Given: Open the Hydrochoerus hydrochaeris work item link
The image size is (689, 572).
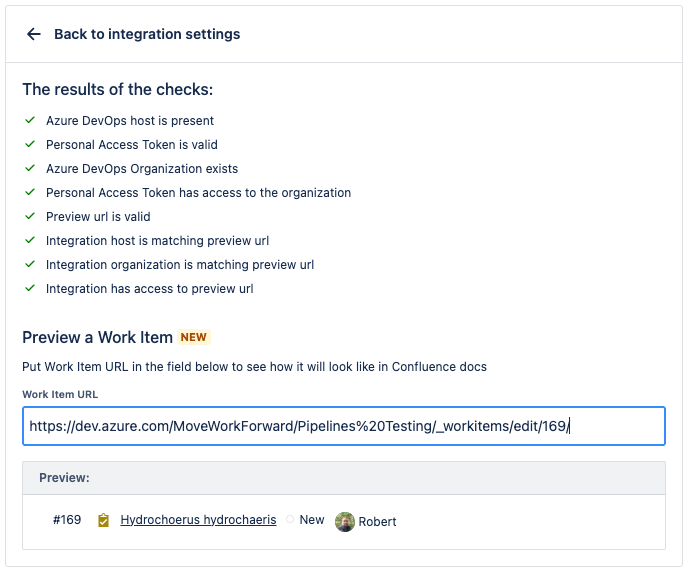Looking at the screenshot, I should [x=198, y=520].
